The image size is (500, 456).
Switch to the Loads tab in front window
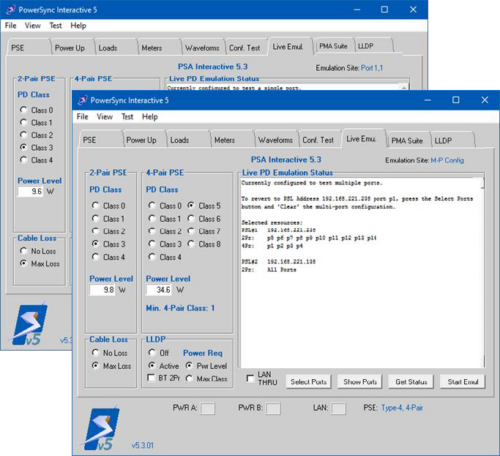click(188, 140)
